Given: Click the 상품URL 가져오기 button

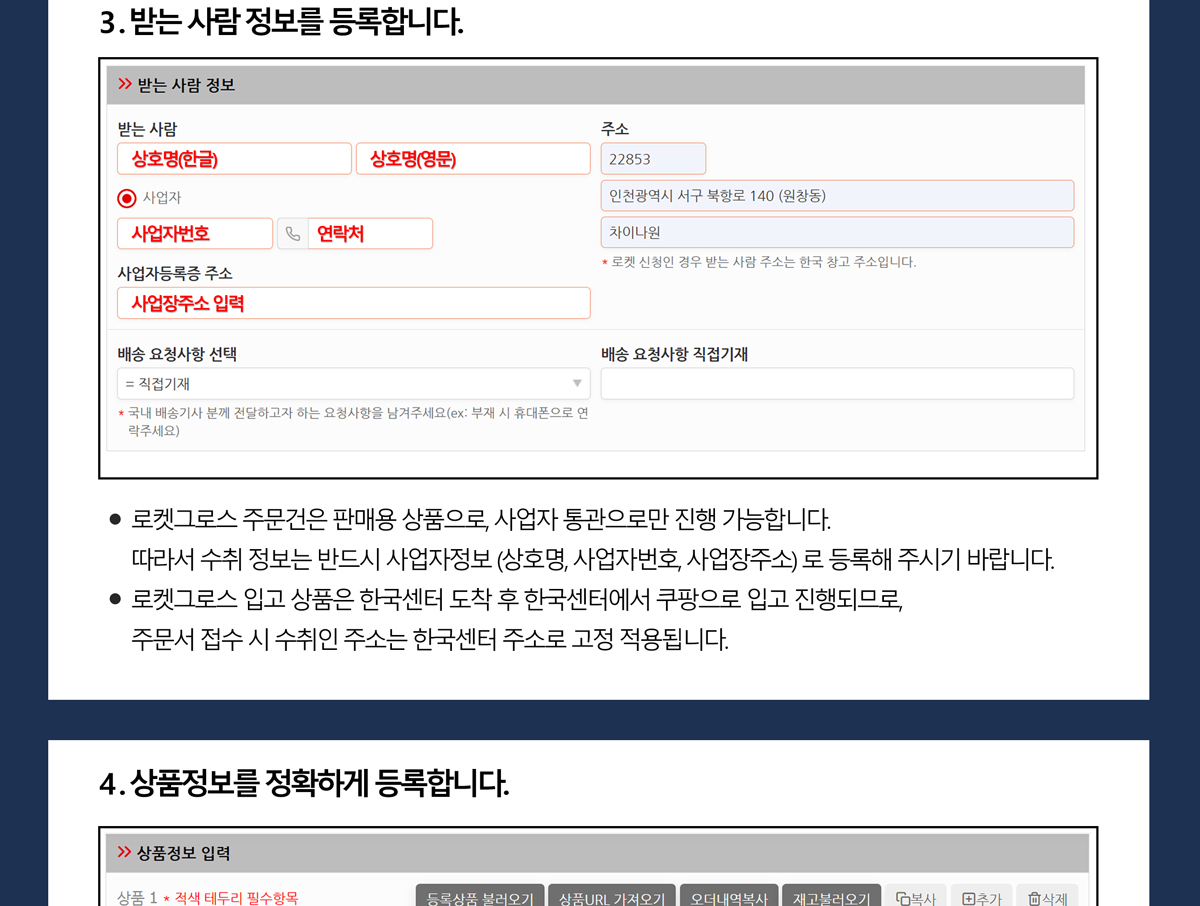Looking at the screenshot, I should pyautogui.click(x=612, y=897).
